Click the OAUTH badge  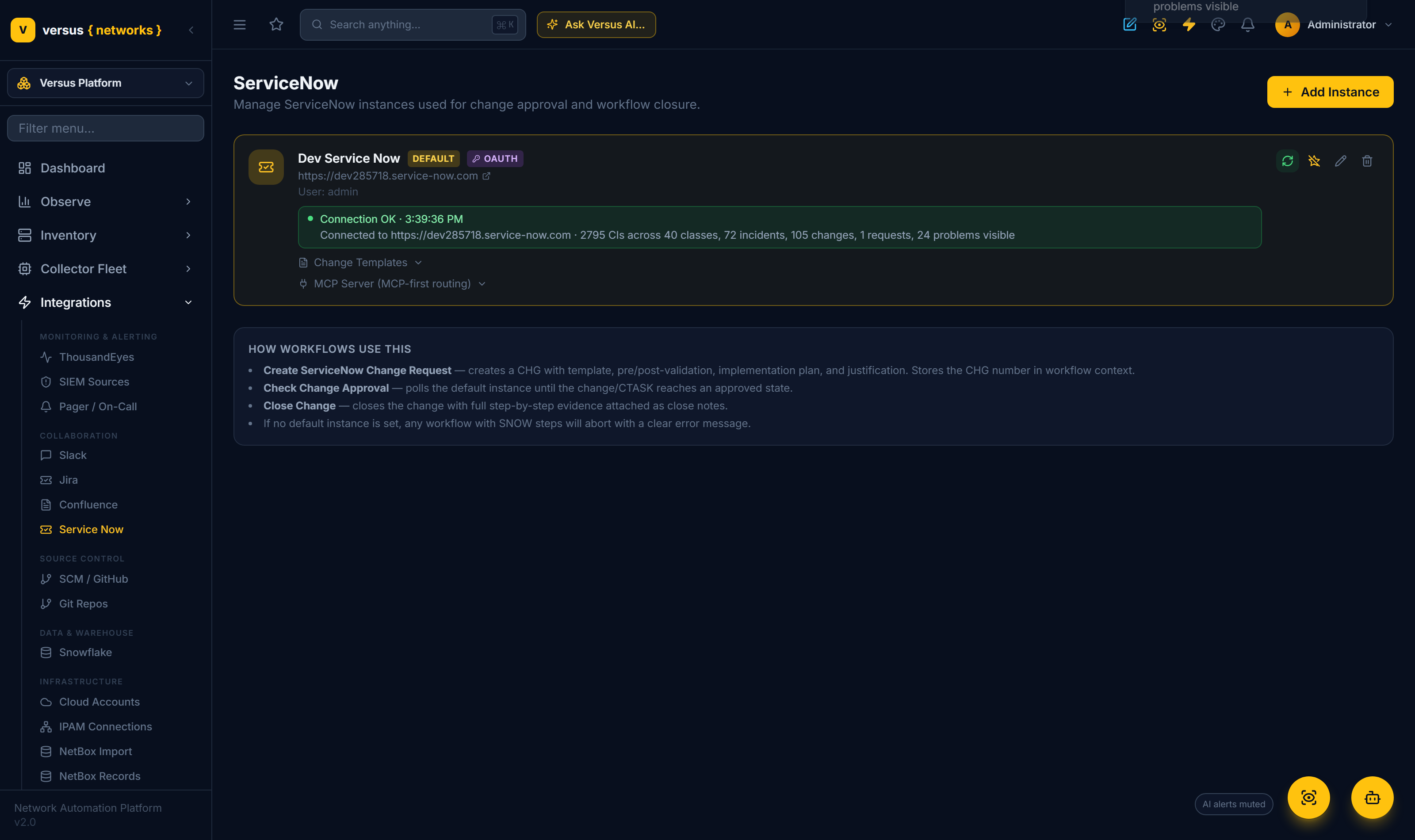point(495,158)
